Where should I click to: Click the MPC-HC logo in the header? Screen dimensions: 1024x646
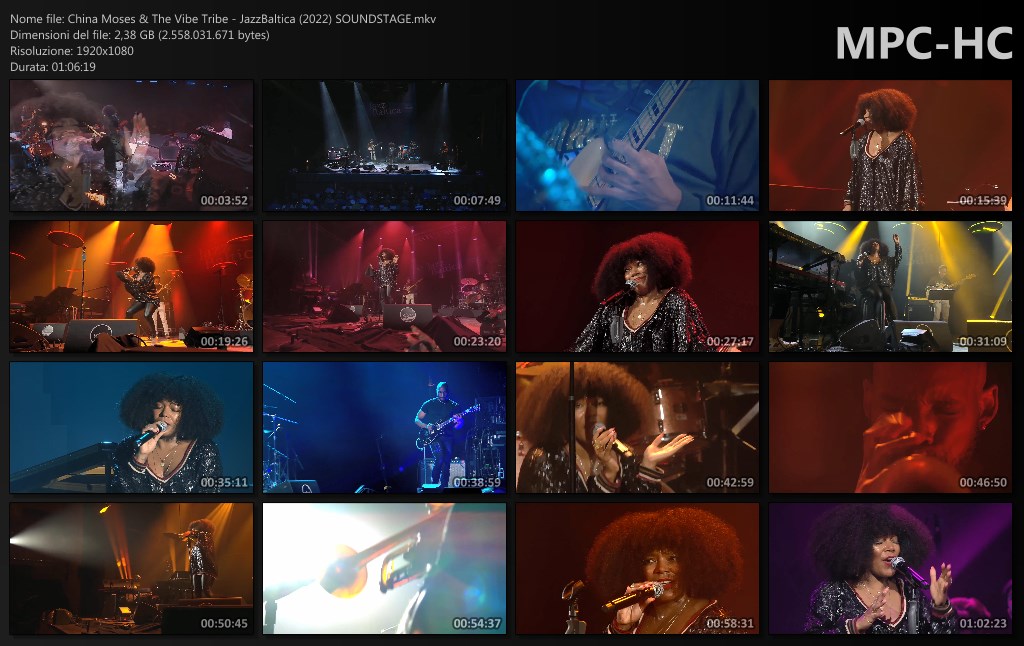(x=923, y=43)
